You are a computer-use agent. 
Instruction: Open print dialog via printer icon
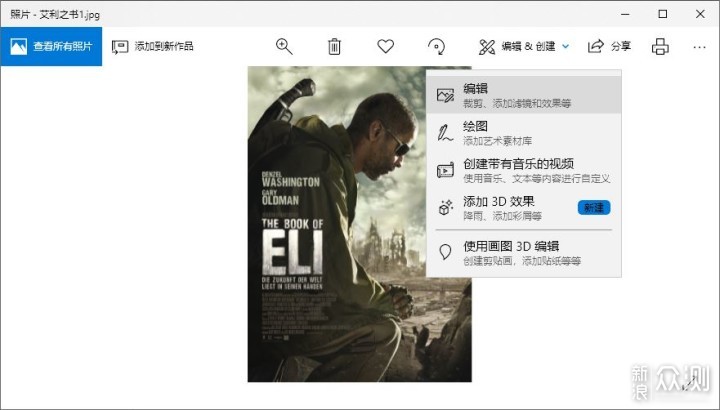pyautogui.click(x=660, y=46)
